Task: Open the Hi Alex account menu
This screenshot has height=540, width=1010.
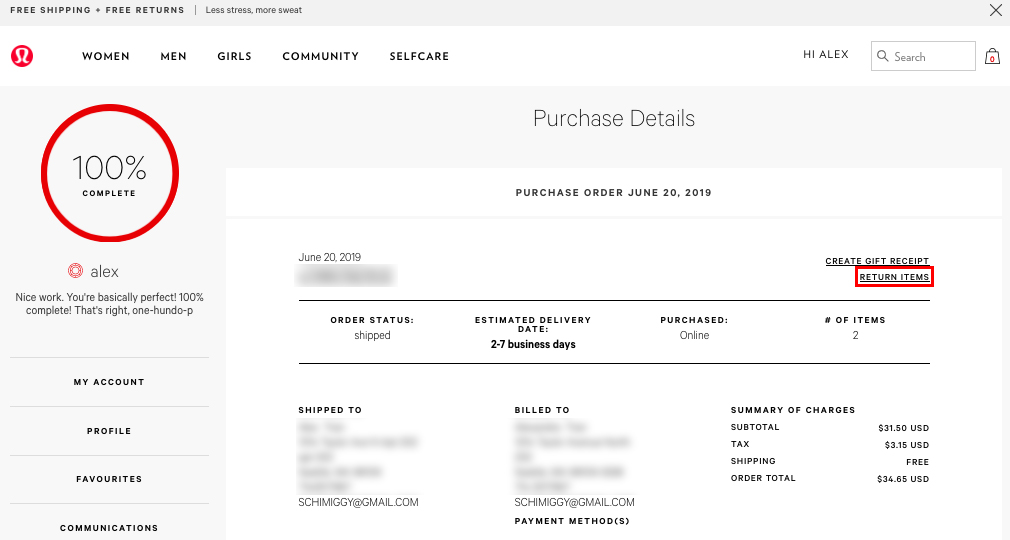Action: click(x=826, y=55)
